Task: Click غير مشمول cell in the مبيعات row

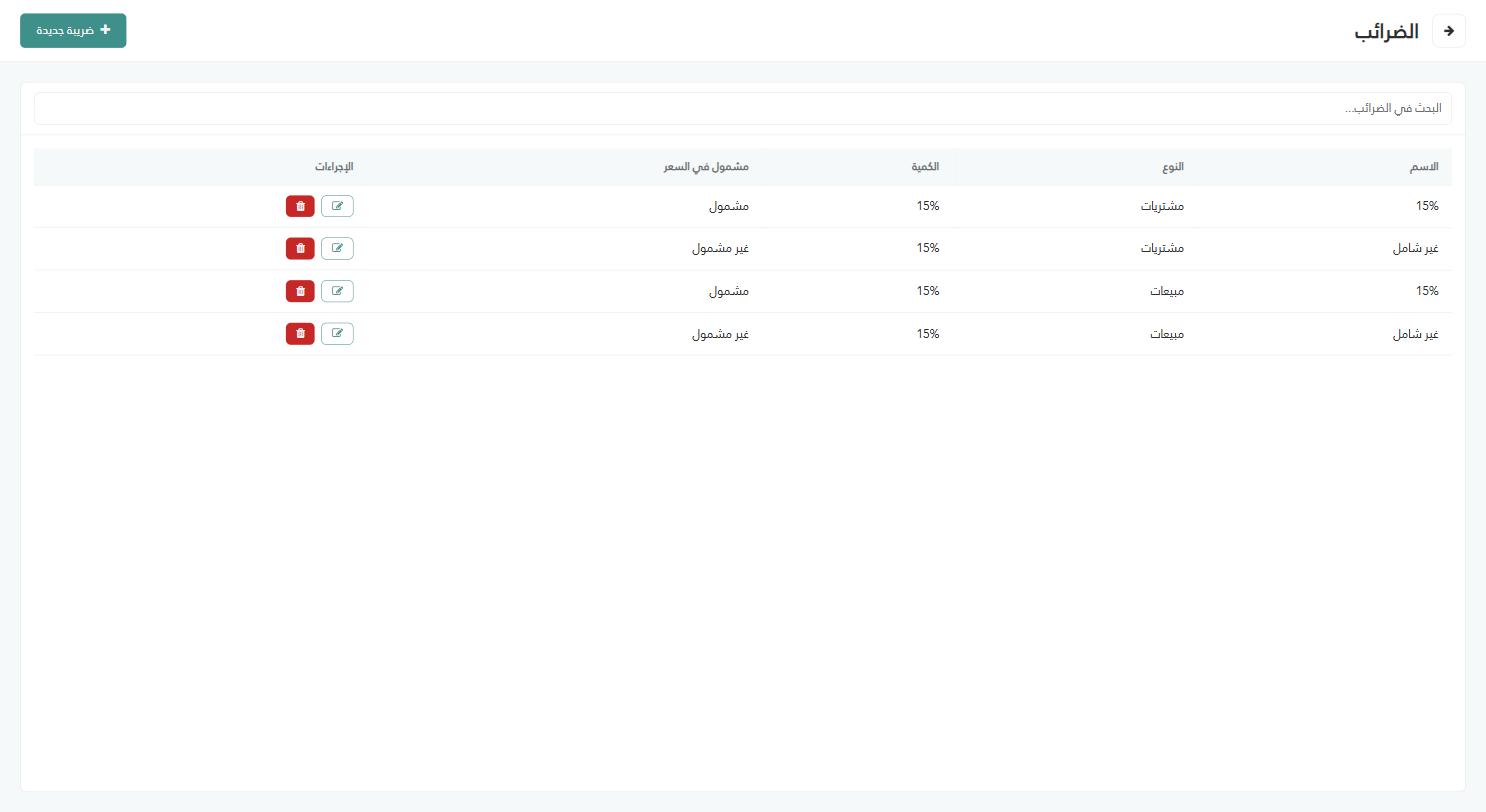Action: tap(720, 333)
